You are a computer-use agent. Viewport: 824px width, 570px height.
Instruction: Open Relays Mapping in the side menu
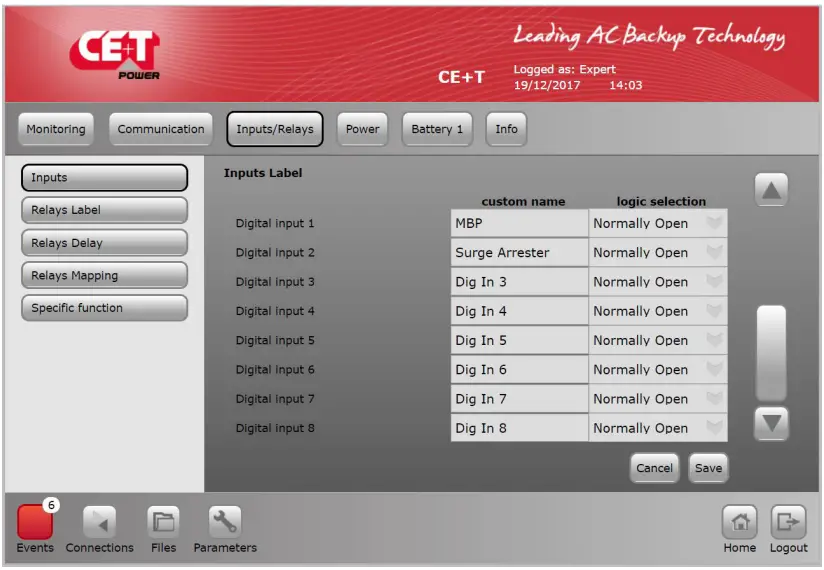click(105, 275)
